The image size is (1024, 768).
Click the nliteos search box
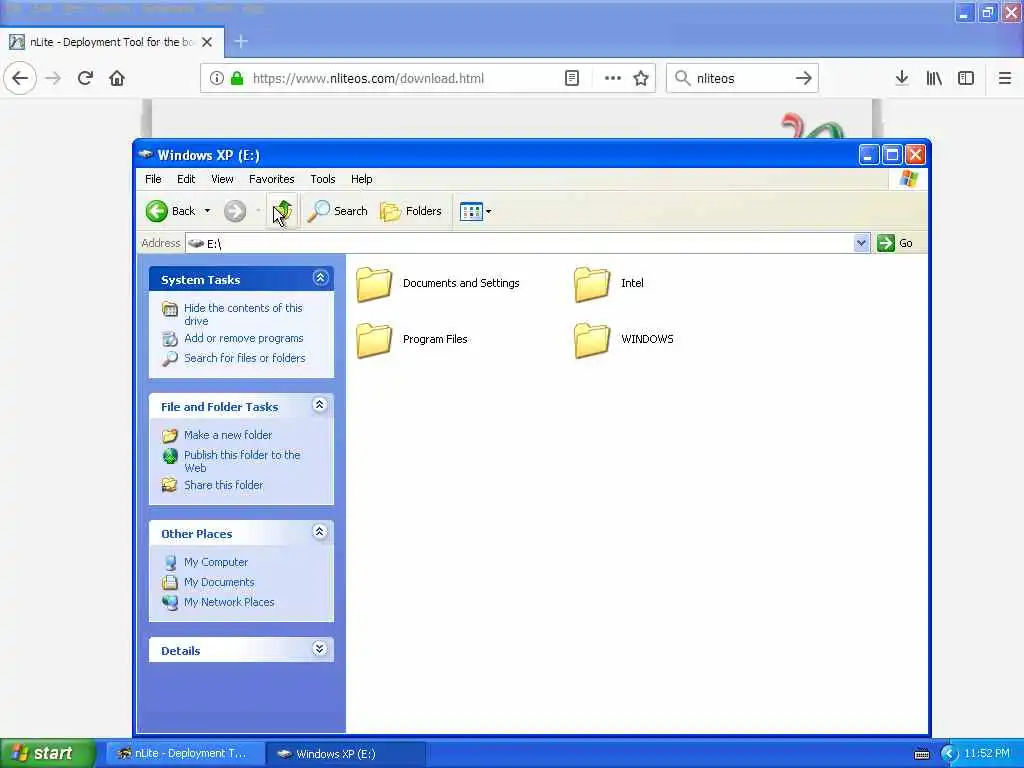(741, 78)
